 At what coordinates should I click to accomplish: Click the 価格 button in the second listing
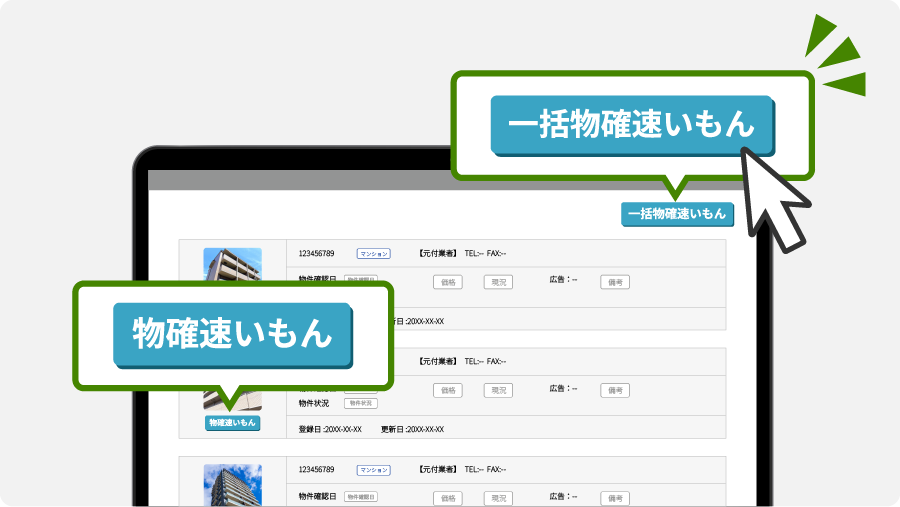click(448, 390)
